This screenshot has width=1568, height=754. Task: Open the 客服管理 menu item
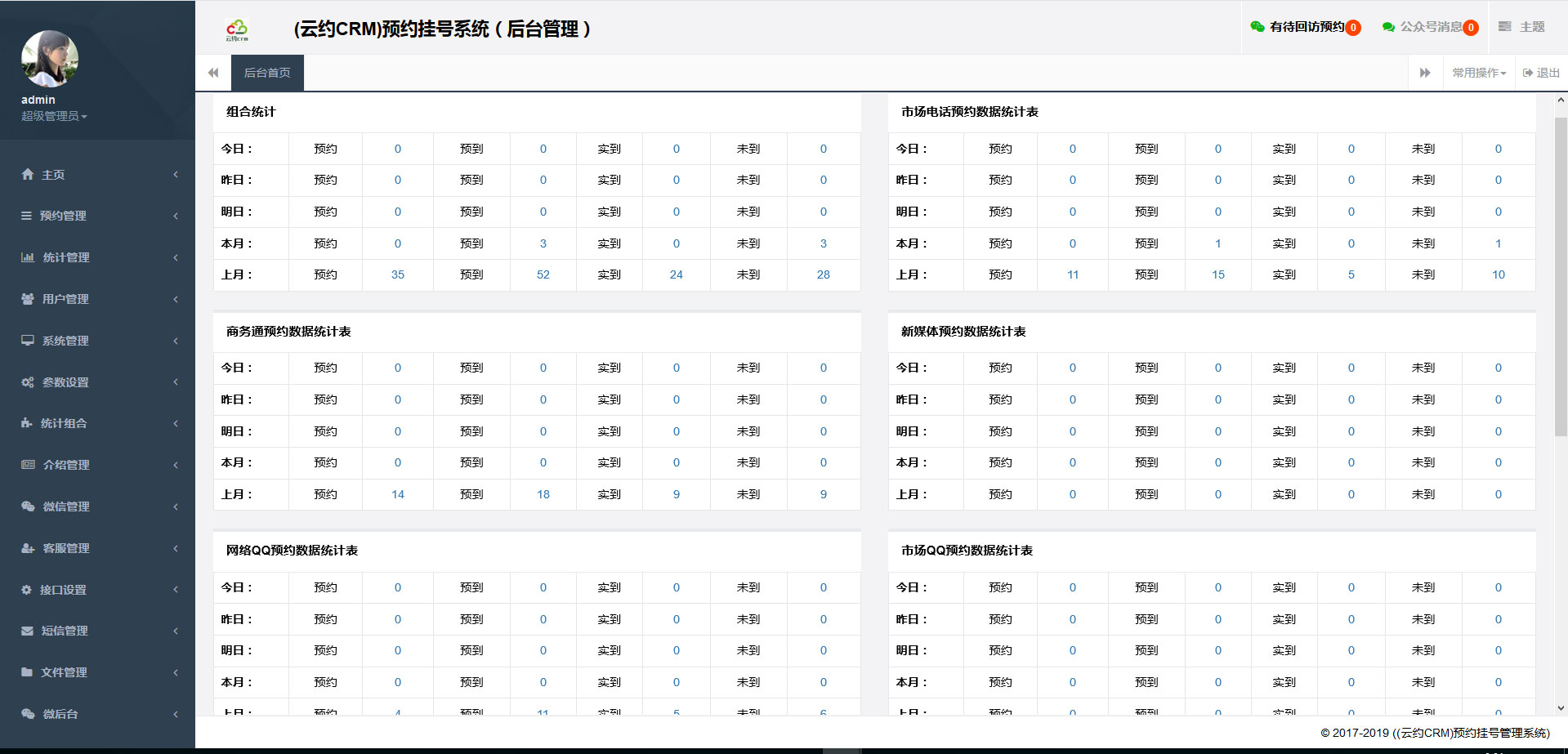point(66,548)
